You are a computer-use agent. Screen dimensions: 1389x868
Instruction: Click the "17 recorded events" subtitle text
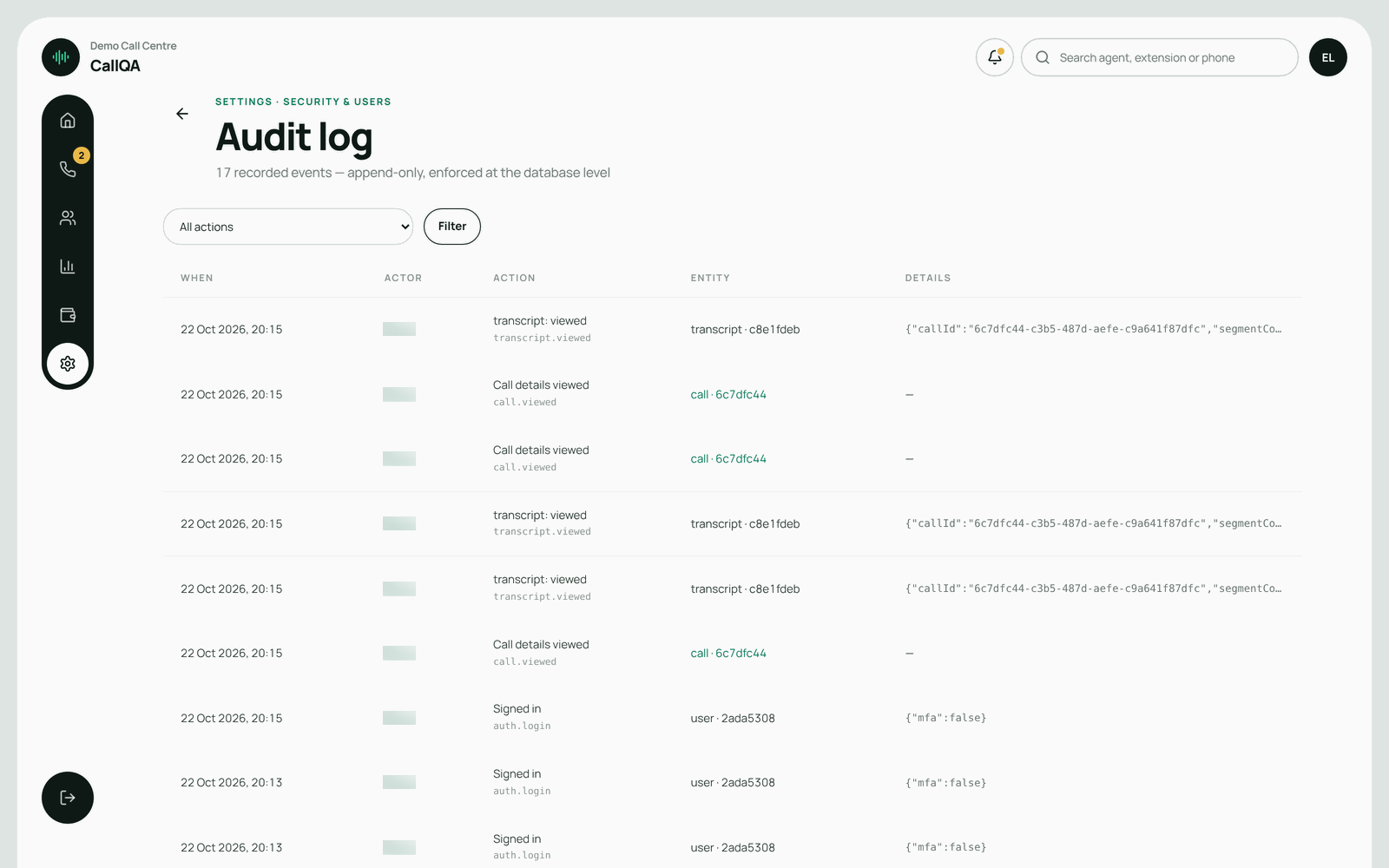click(x=413, y=173)
